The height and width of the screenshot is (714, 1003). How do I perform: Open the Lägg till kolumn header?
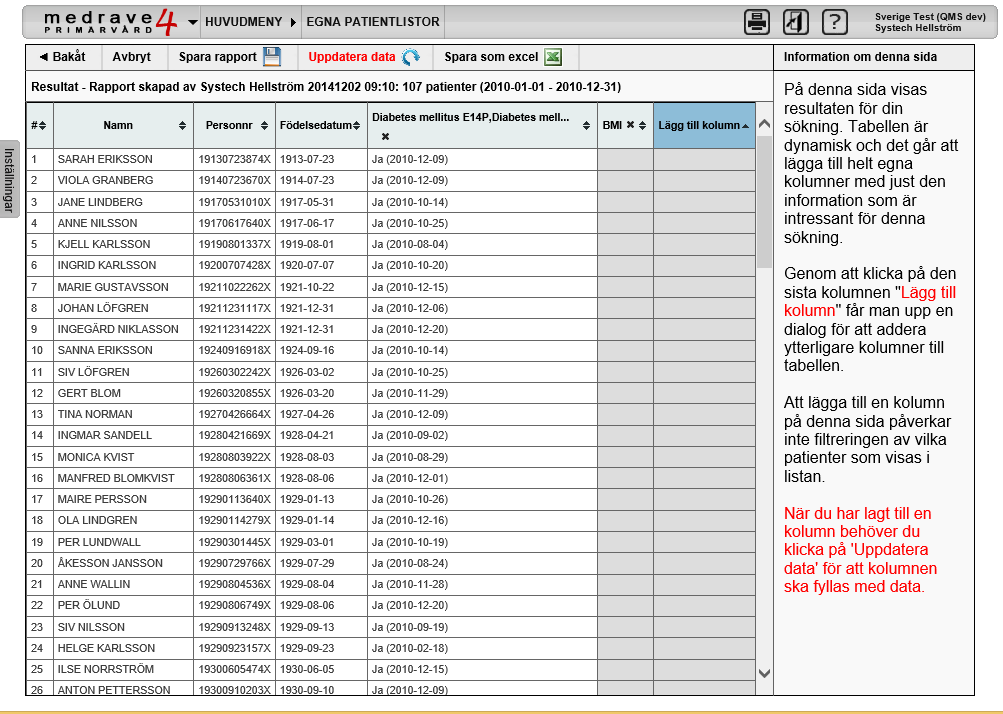704,125
